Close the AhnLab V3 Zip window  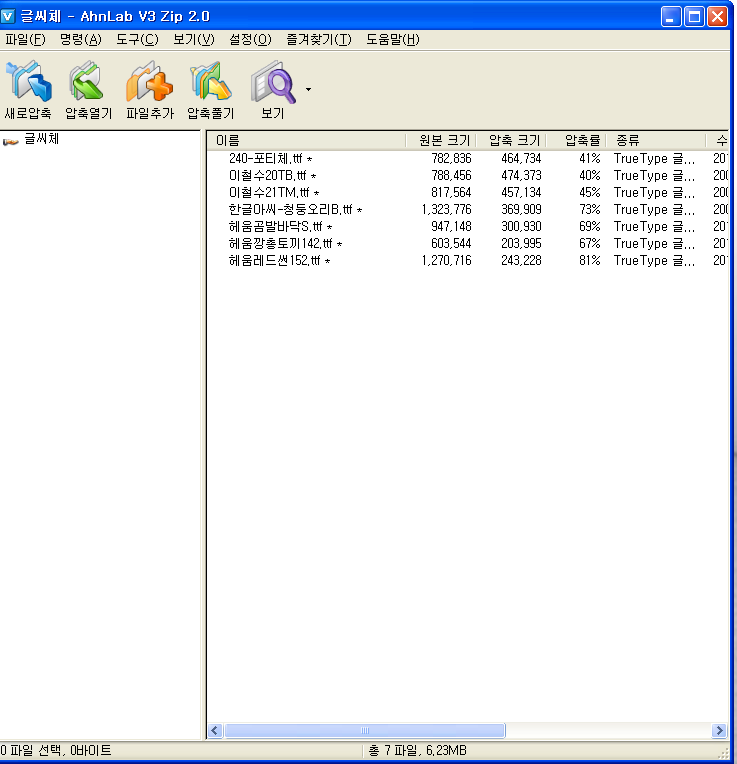[x=718, y=17]
